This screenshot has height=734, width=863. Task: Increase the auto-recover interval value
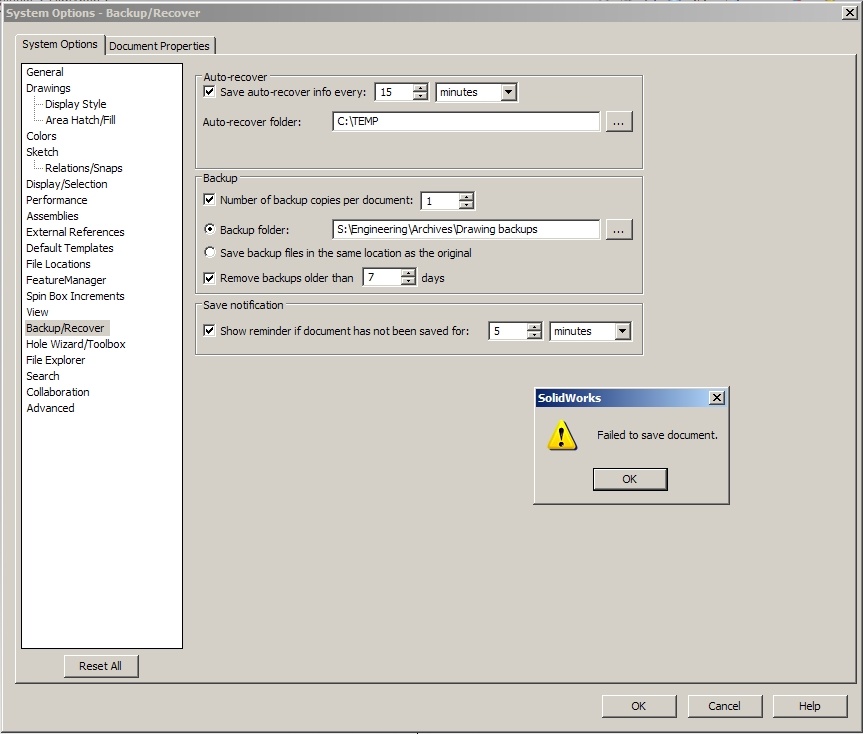point(420,88)
